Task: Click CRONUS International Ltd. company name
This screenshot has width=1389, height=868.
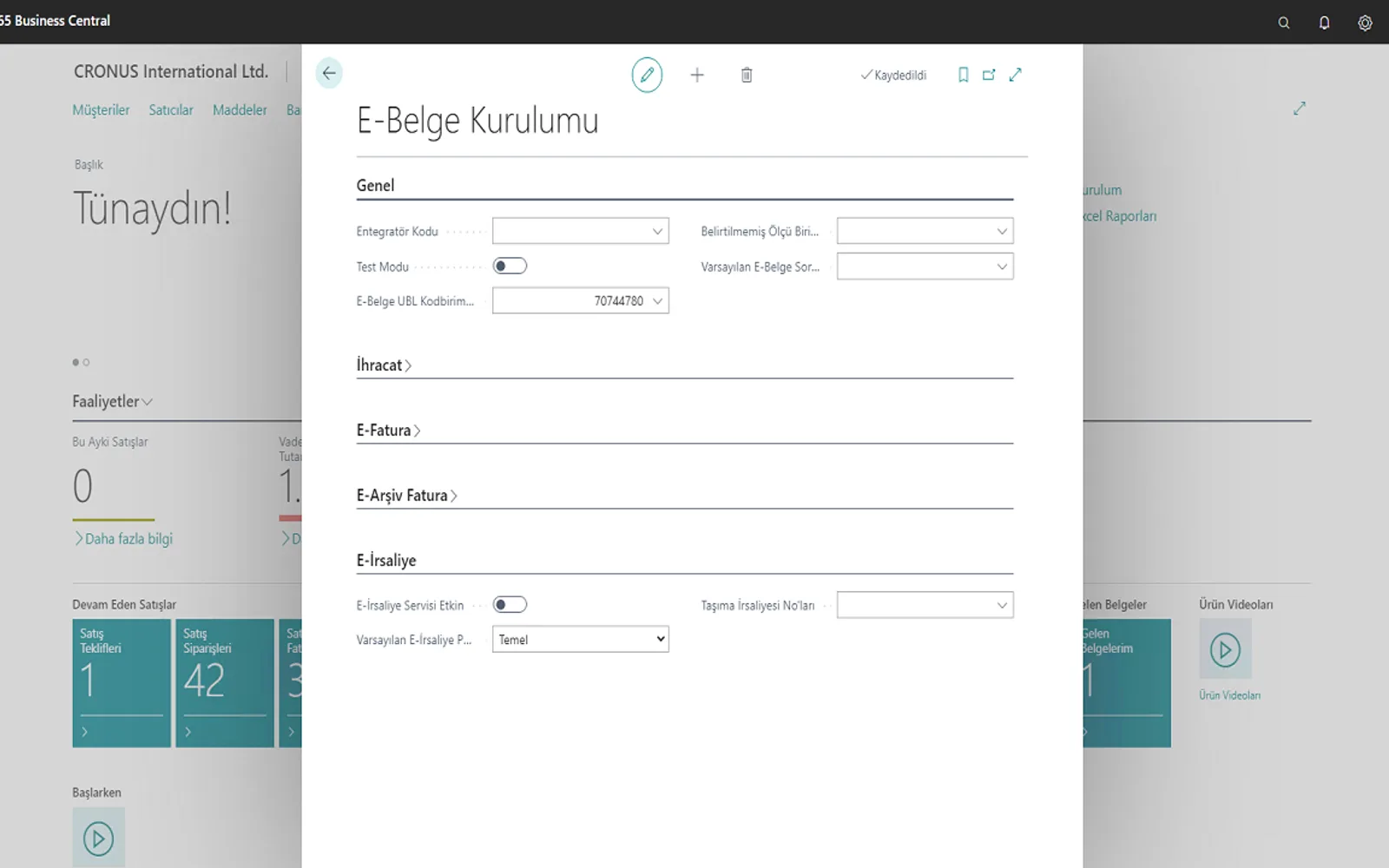Action: (171, 72)
